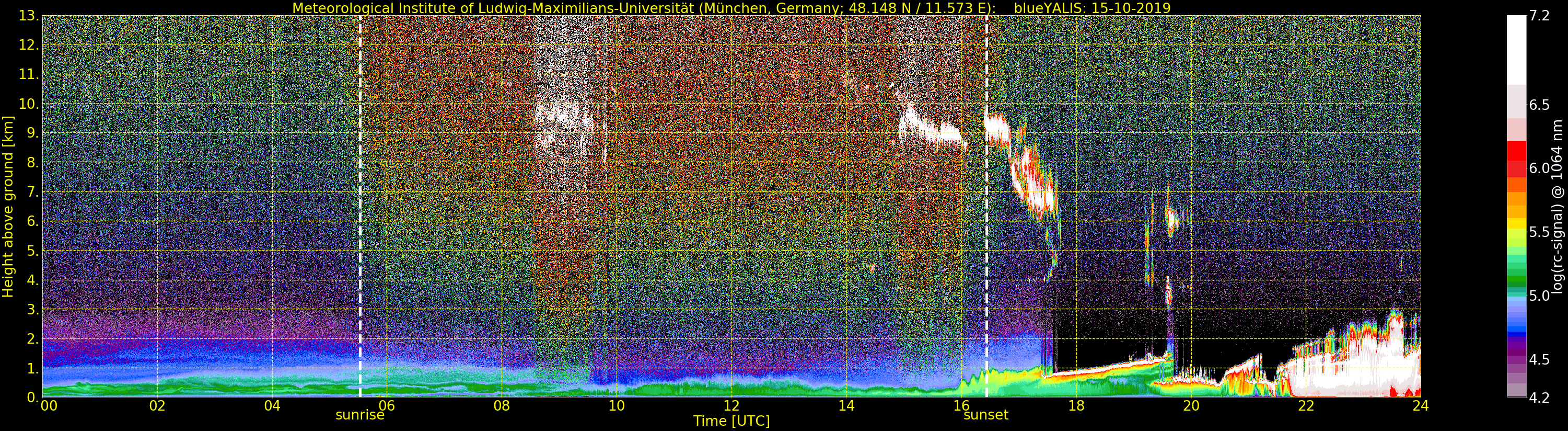Click the 18 tick on the time axis
This screenshot has height=431, width=1568.
1076,406
